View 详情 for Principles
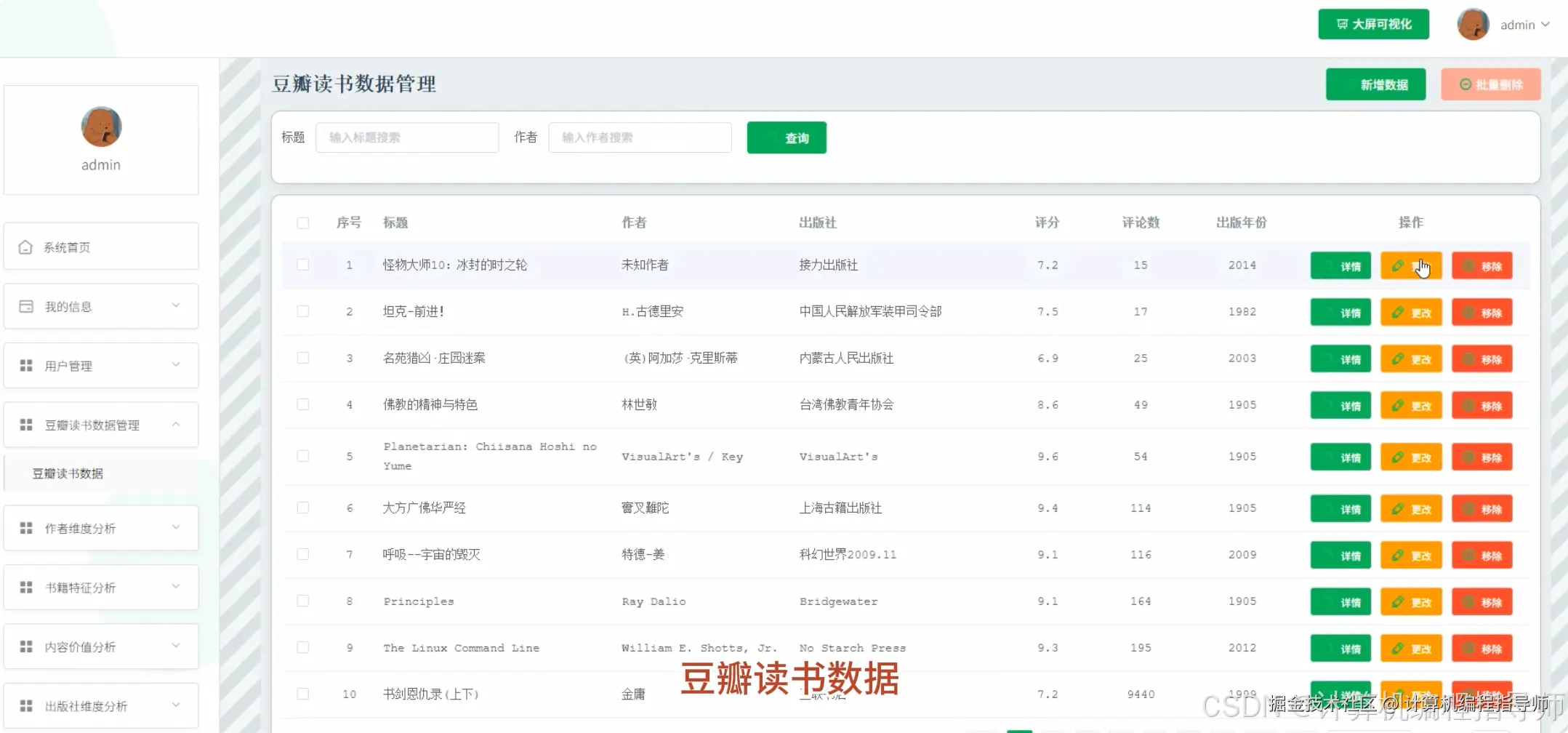The height and width of the screenshot is (733, 1568). point(1340,601)
